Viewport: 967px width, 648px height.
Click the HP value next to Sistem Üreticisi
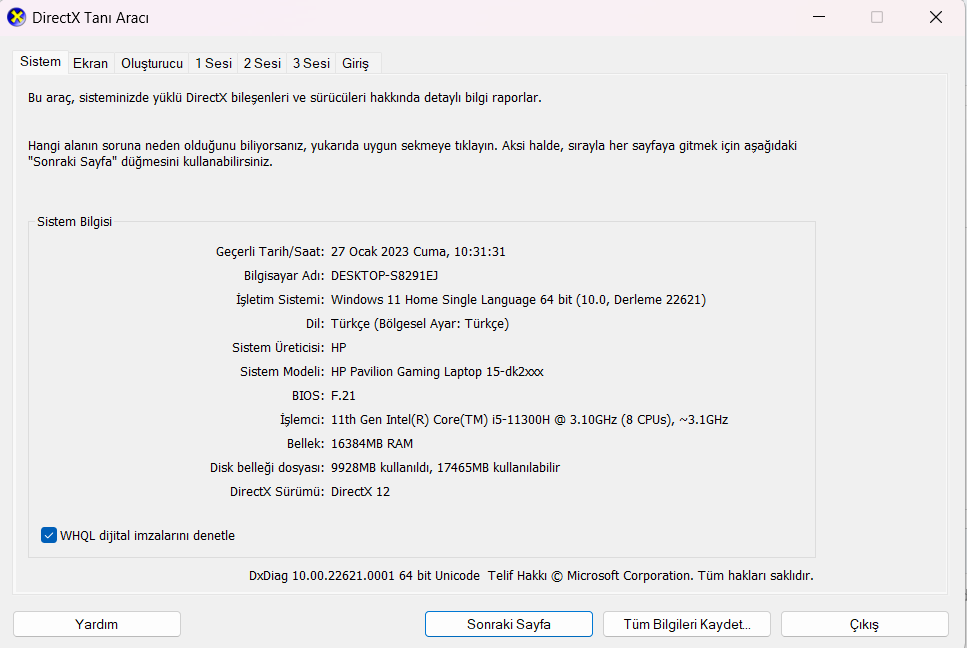pos(339,348)
